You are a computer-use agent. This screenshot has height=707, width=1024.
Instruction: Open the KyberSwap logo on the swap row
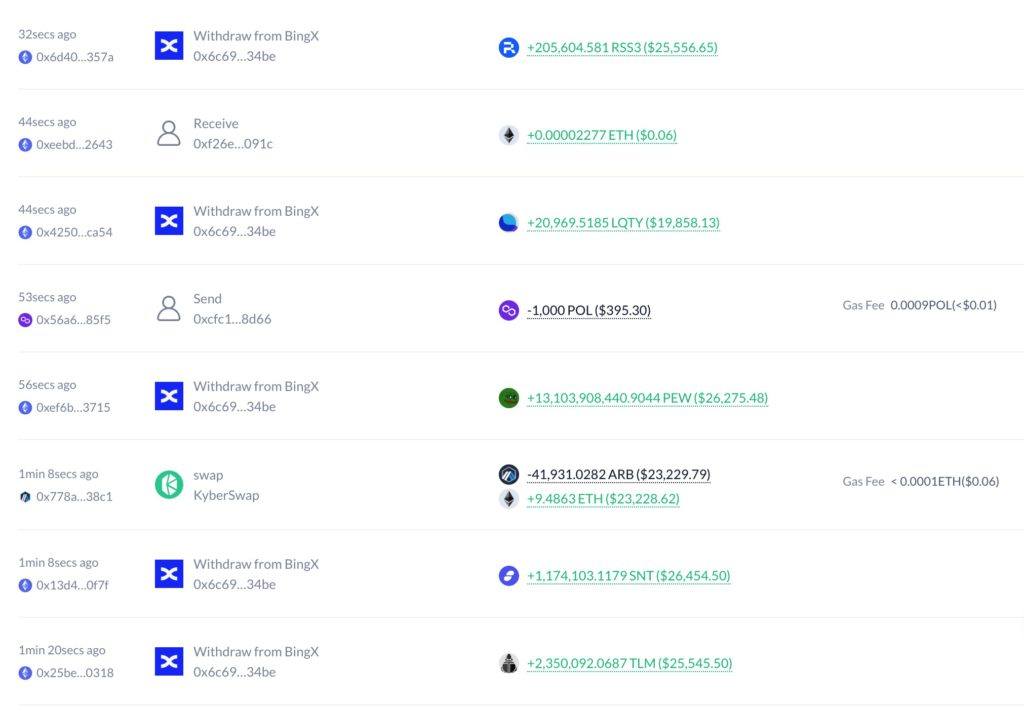coord(169,484)
